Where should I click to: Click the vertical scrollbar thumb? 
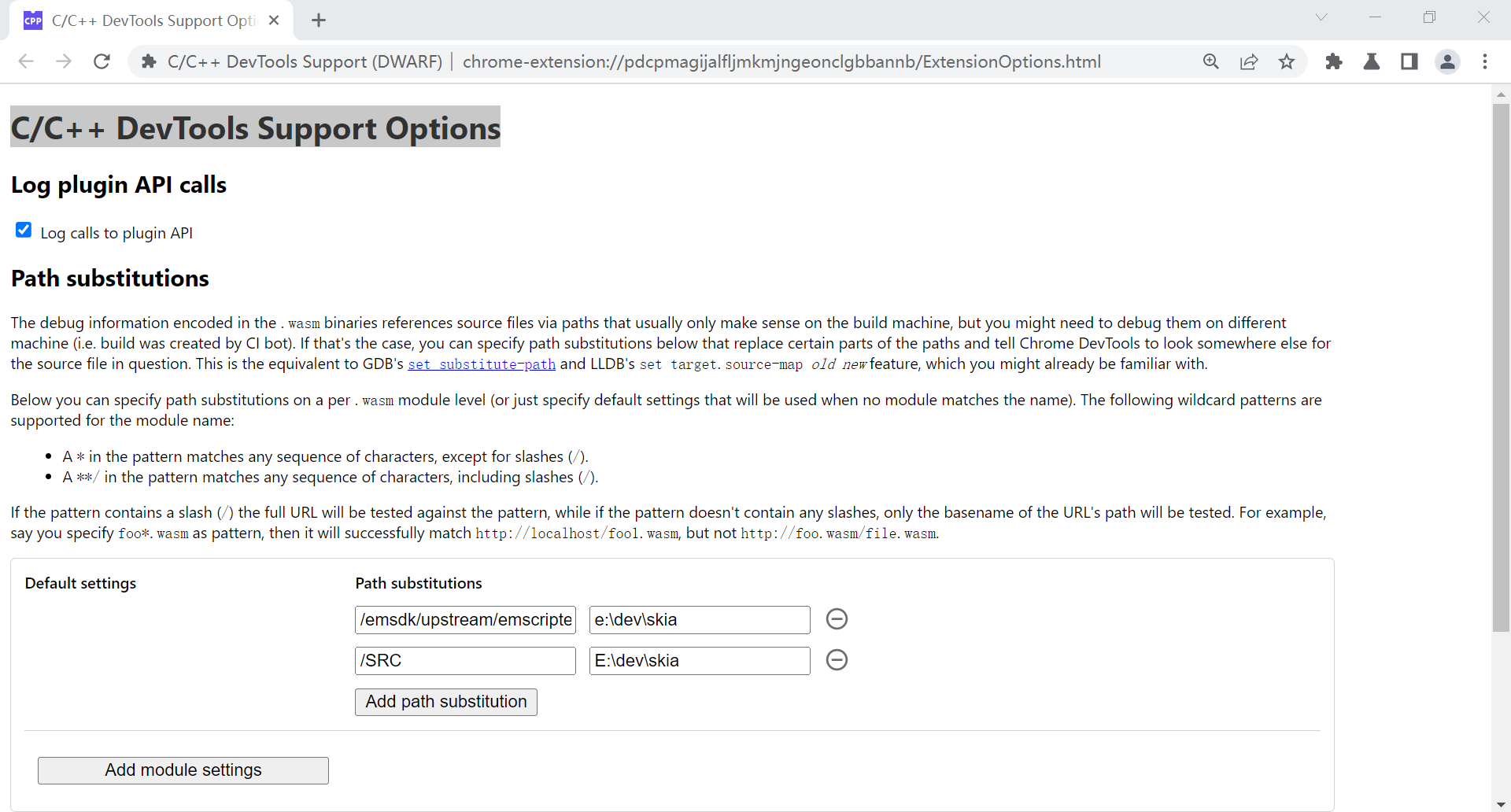(1501, 367)
